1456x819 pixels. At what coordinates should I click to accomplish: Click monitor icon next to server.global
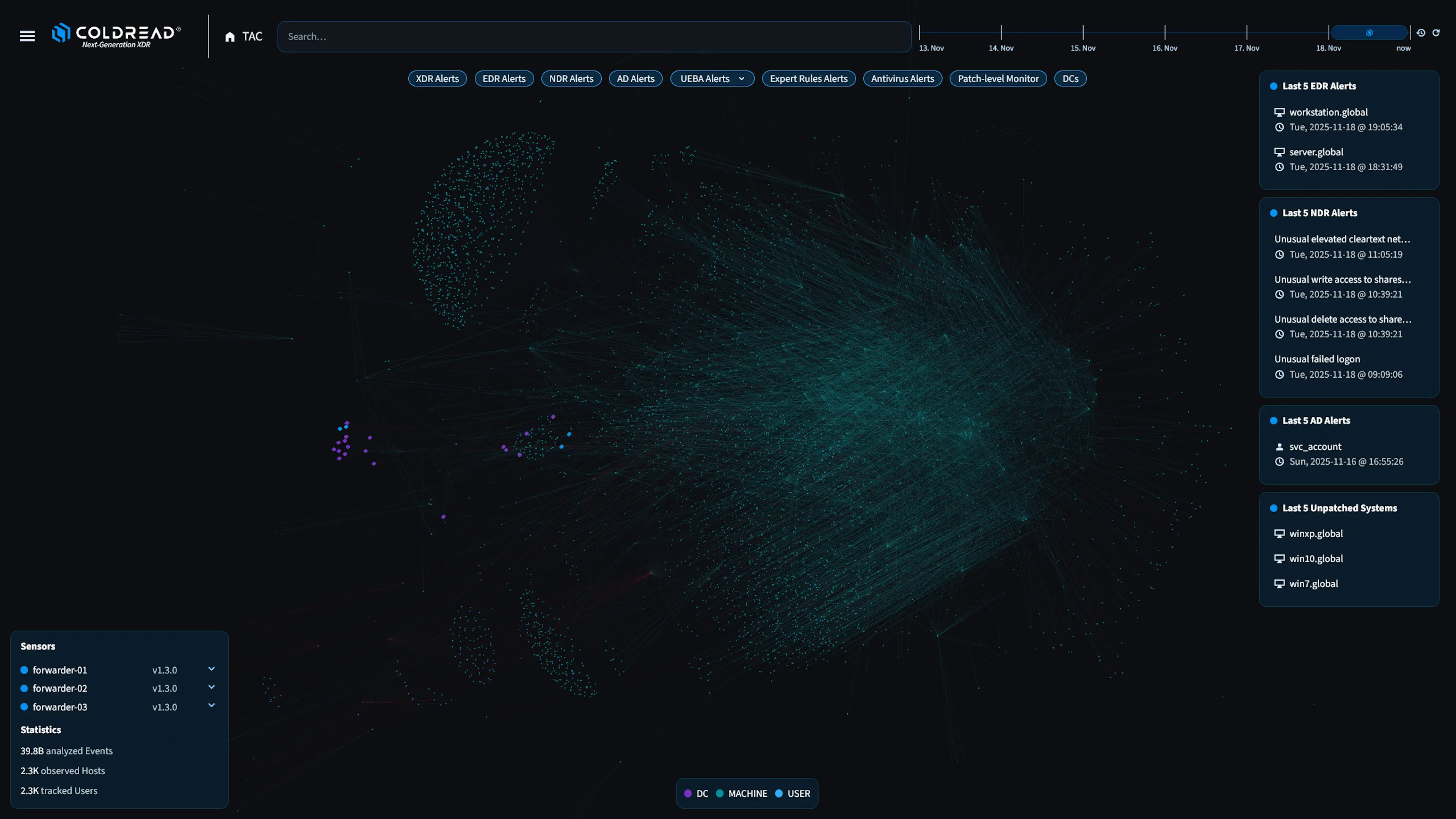tap(1279, 152)
